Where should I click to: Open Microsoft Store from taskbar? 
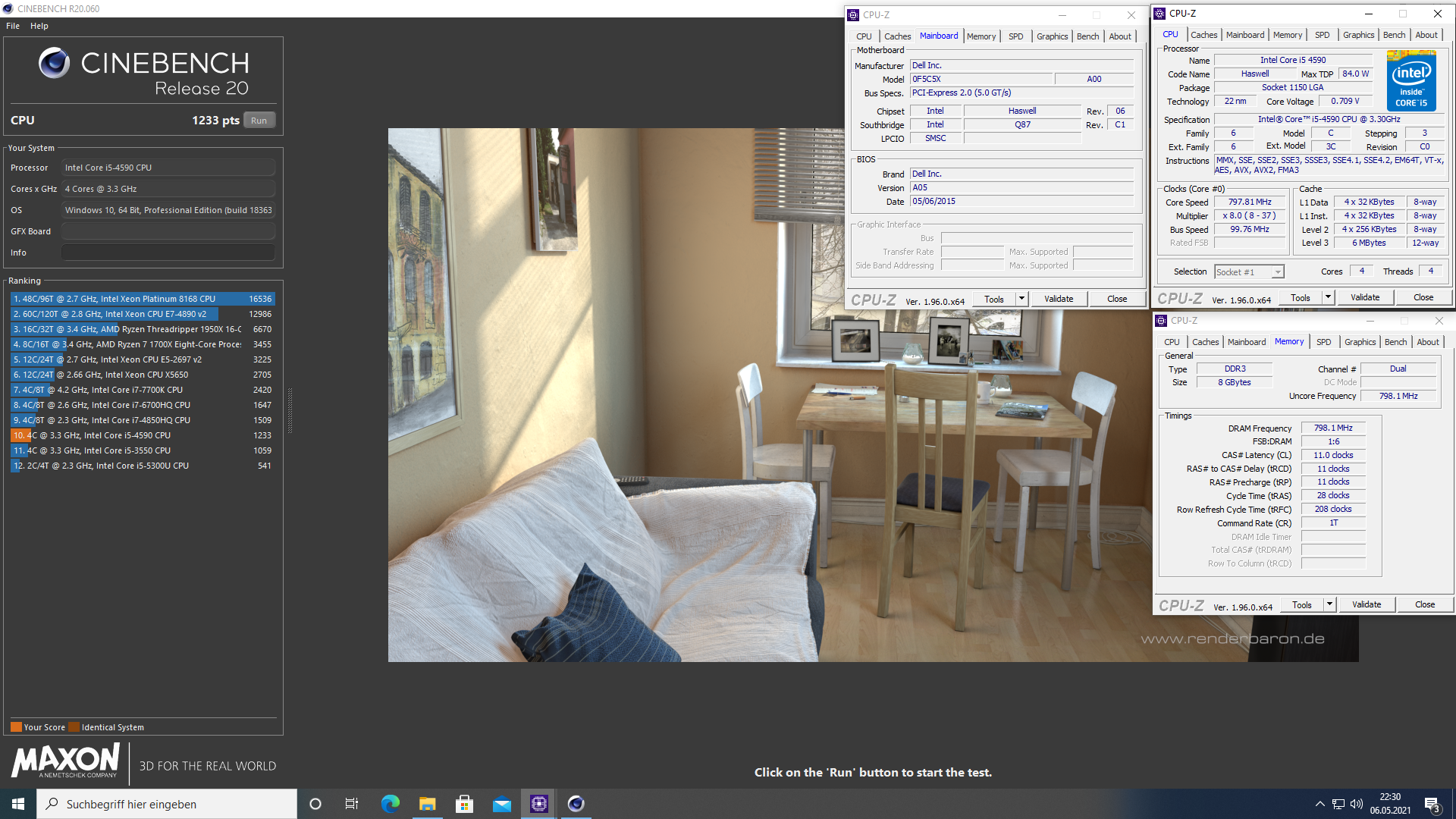(x=464, y=804)
